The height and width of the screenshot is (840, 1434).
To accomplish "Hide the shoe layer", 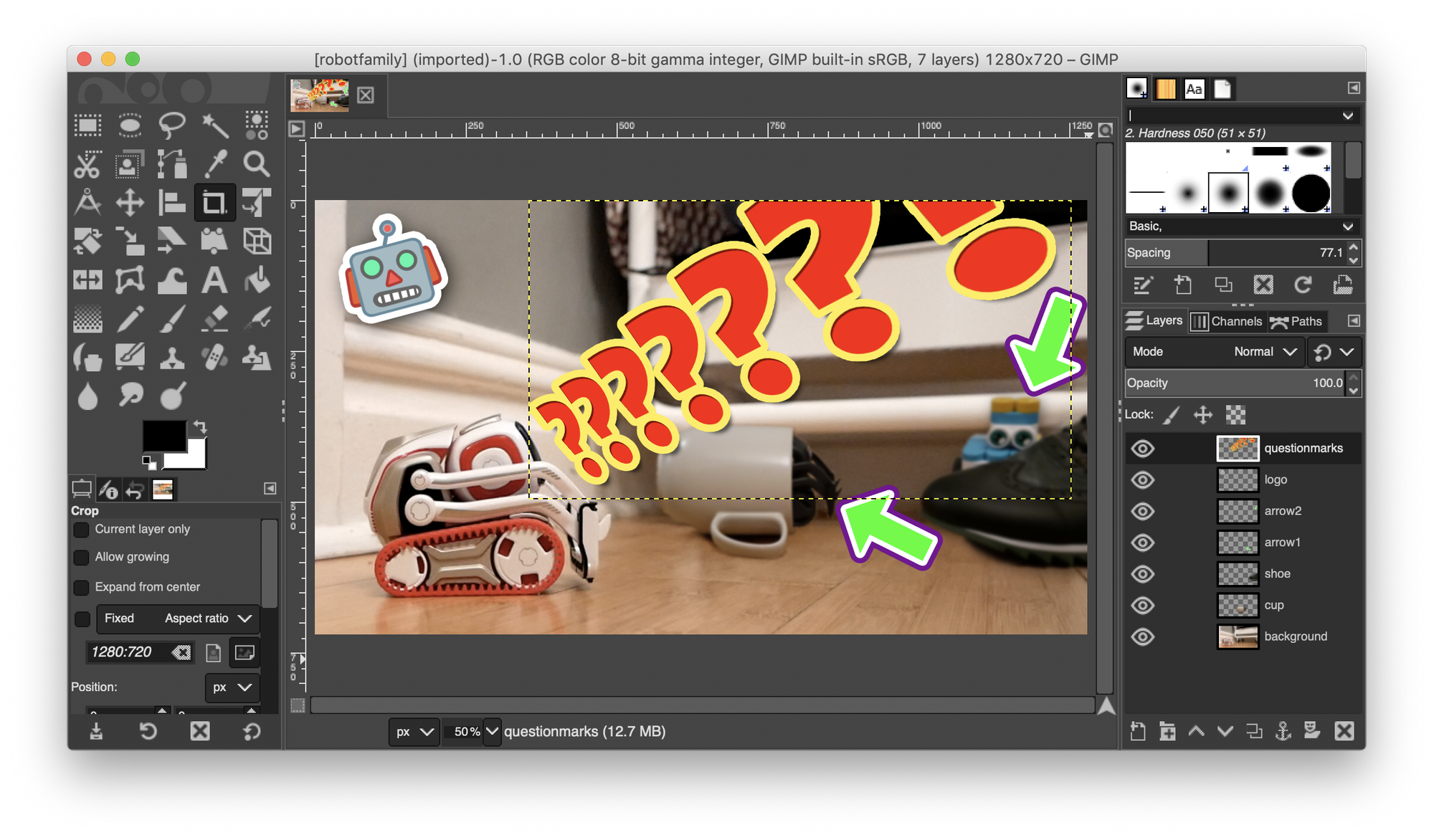I will 1143,574.
